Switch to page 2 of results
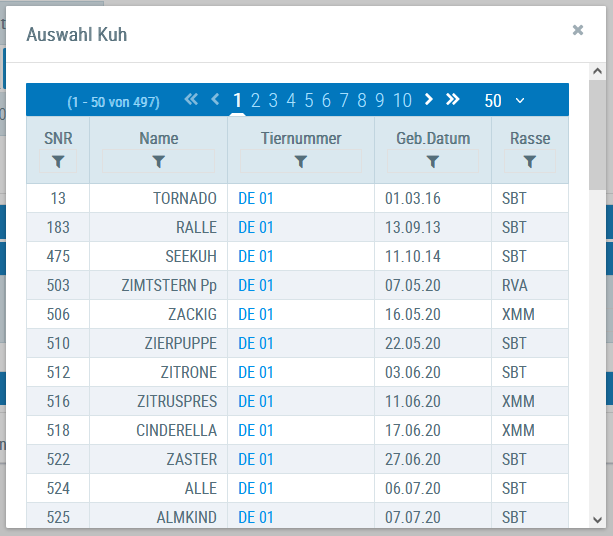 (x=256, y=100)
